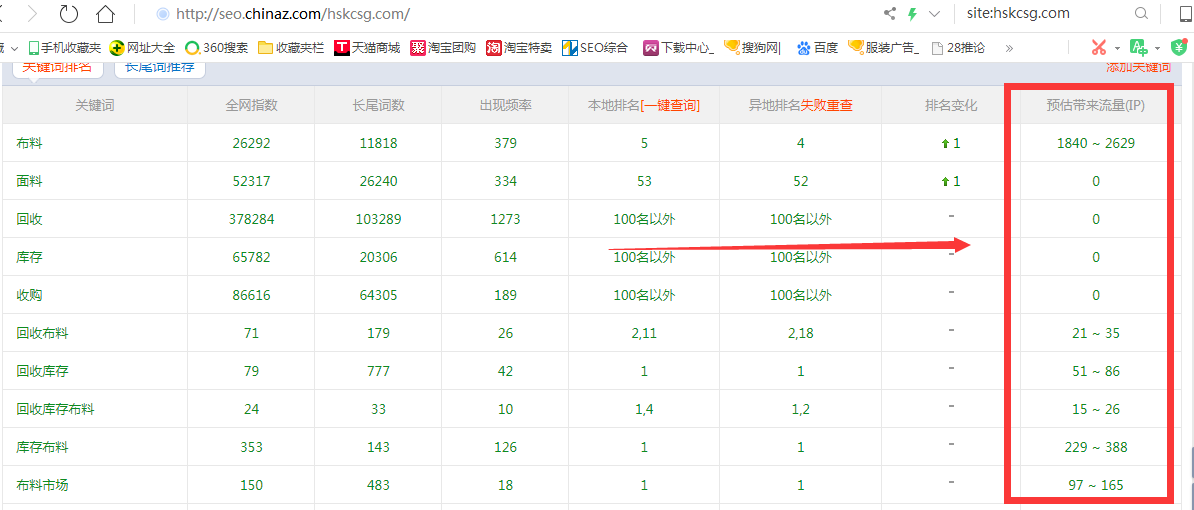
Task: Click the browser refresh icon
Action: coord(69,14)
